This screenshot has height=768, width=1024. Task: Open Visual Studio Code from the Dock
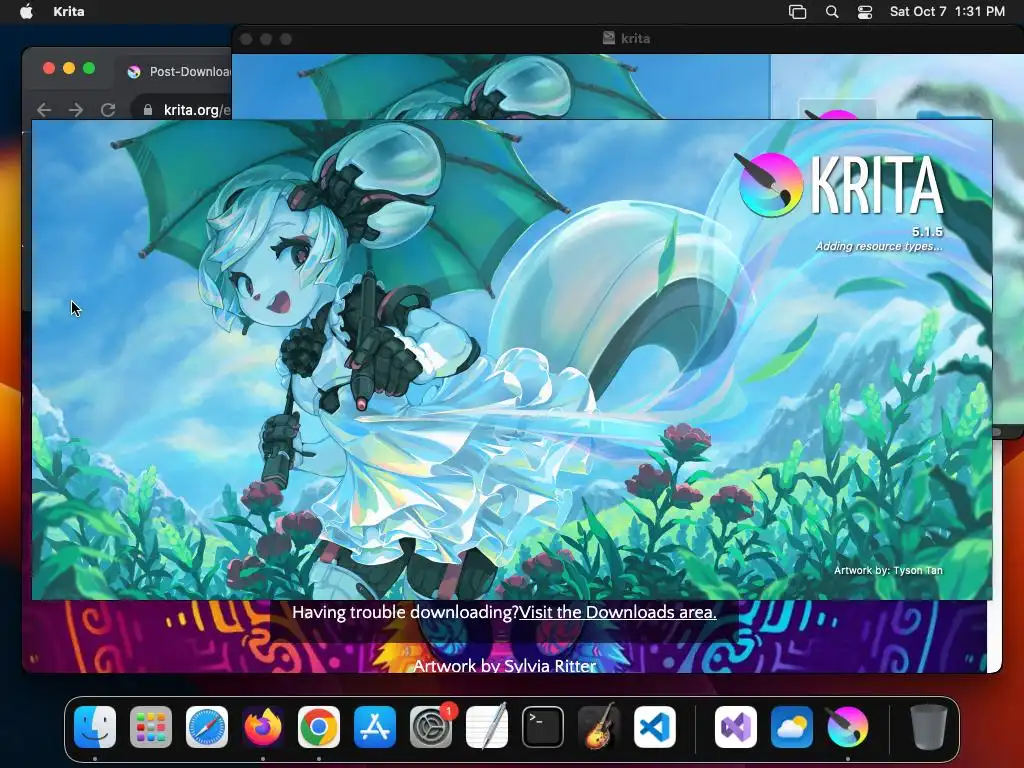[654, 727]
